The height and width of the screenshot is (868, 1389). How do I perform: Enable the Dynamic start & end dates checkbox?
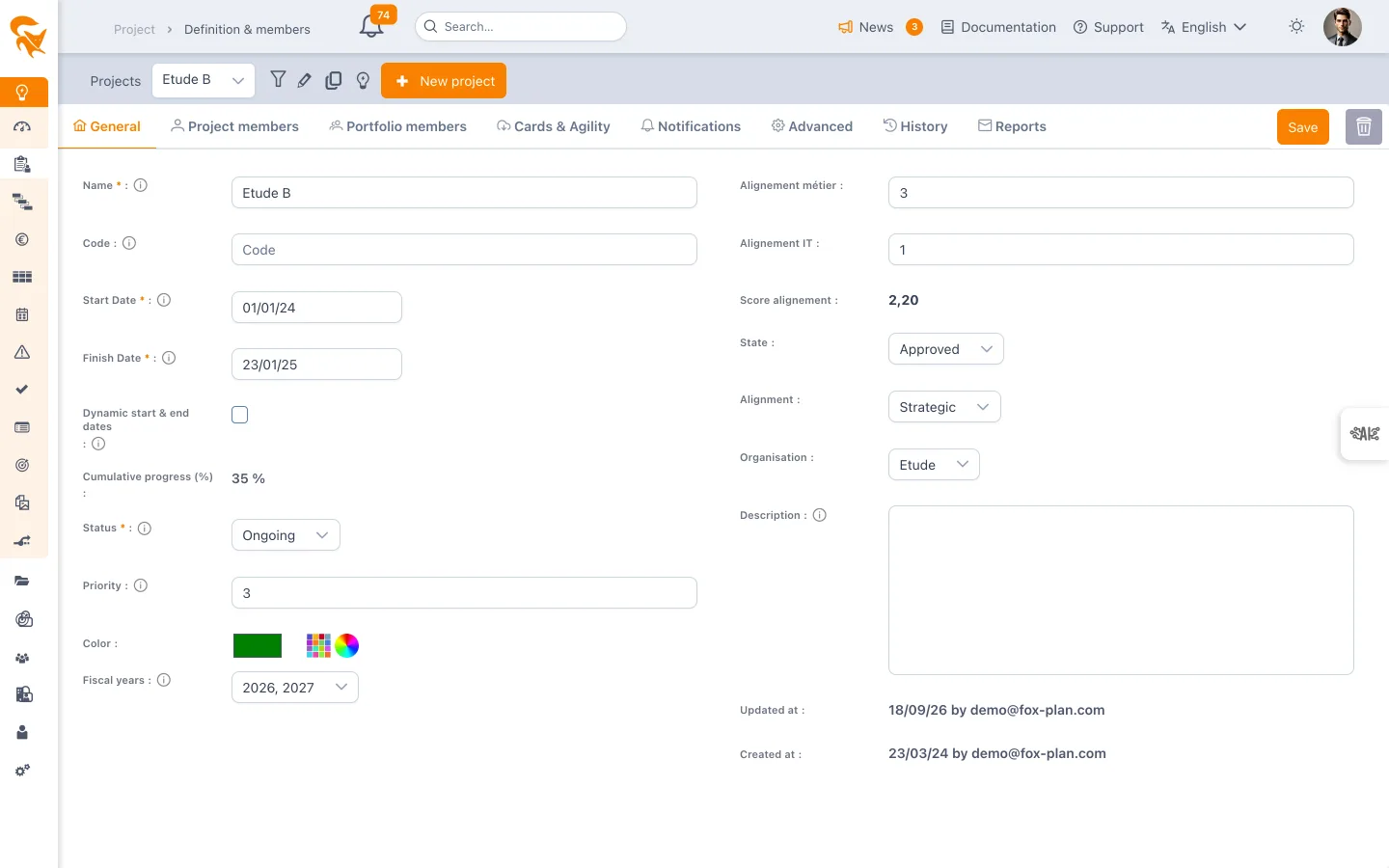240,415
